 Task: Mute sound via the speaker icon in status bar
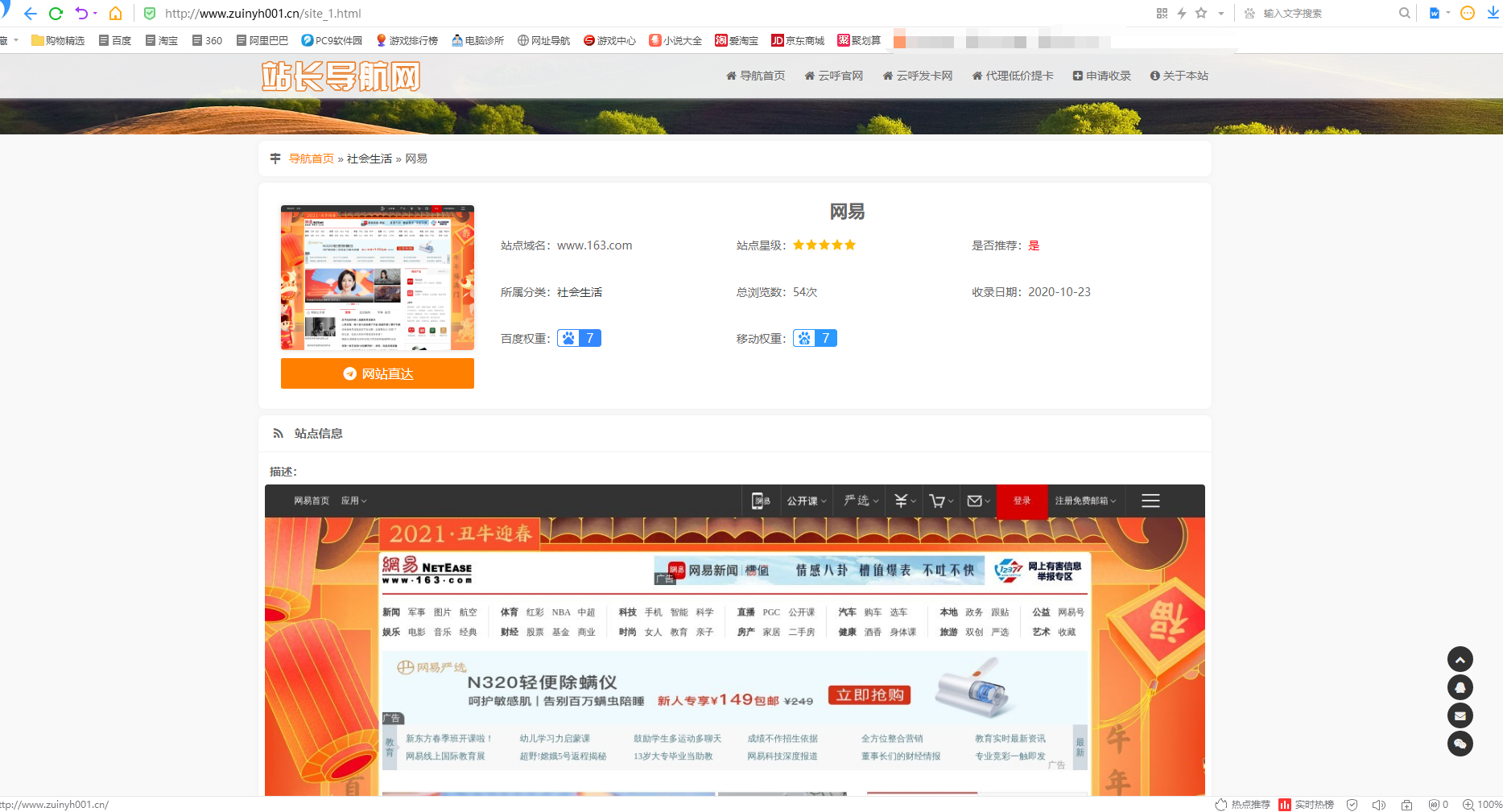pos(1379,804)
